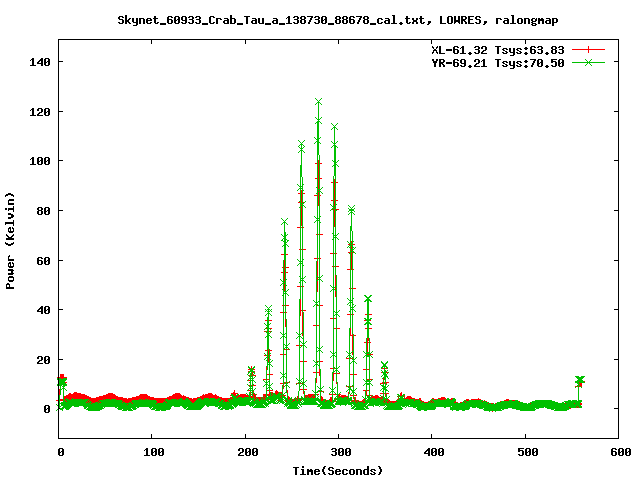Image resolution: width=640 pixels, height=480 pixels.
Task: Click x-axis tick label 100
Action: click(x=154, y=452)
